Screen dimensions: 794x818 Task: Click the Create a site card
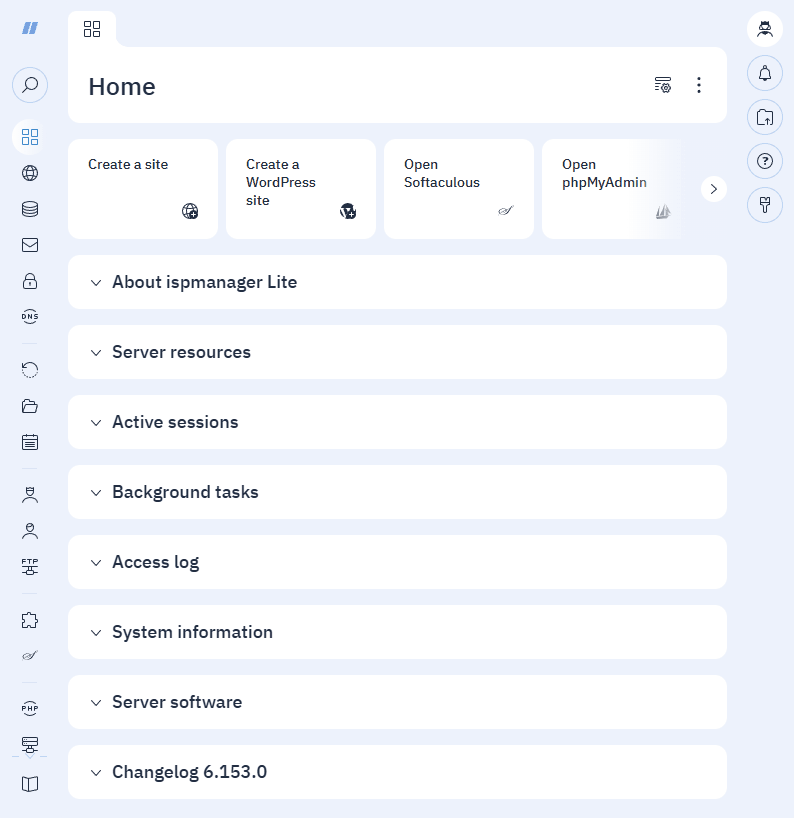click(143, 189)
